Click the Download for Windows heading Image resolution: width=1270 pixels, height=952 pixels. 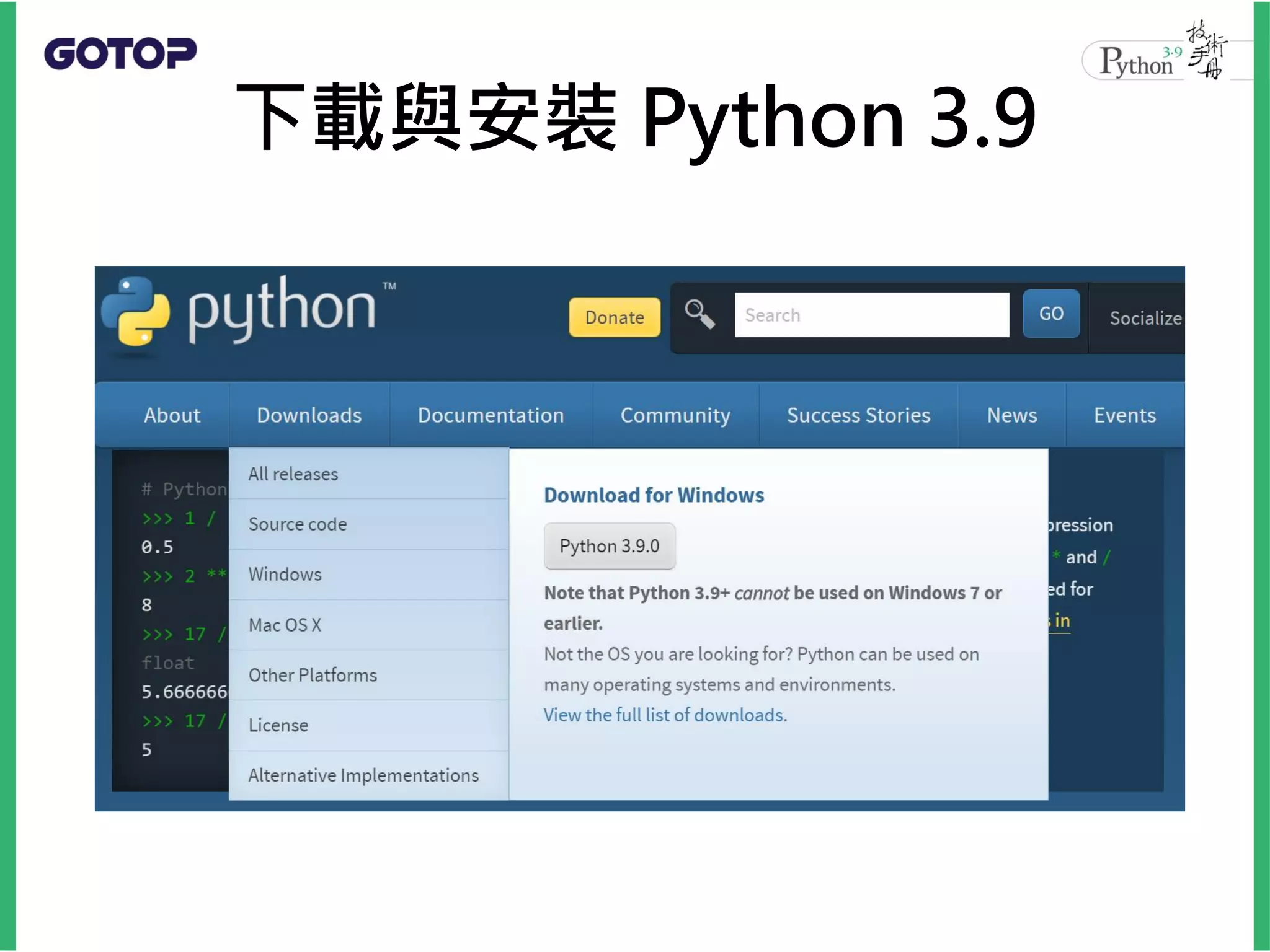654,495
